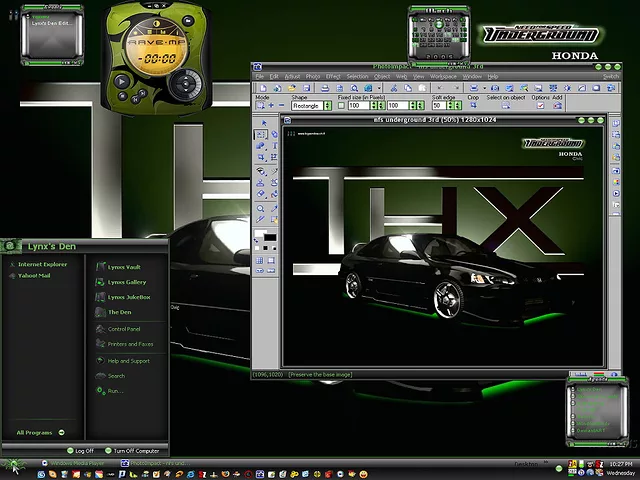This screenshot has height=480, width=640.
Task: Open the Help menu in PhotoImpact
Action: pos(493,76)
